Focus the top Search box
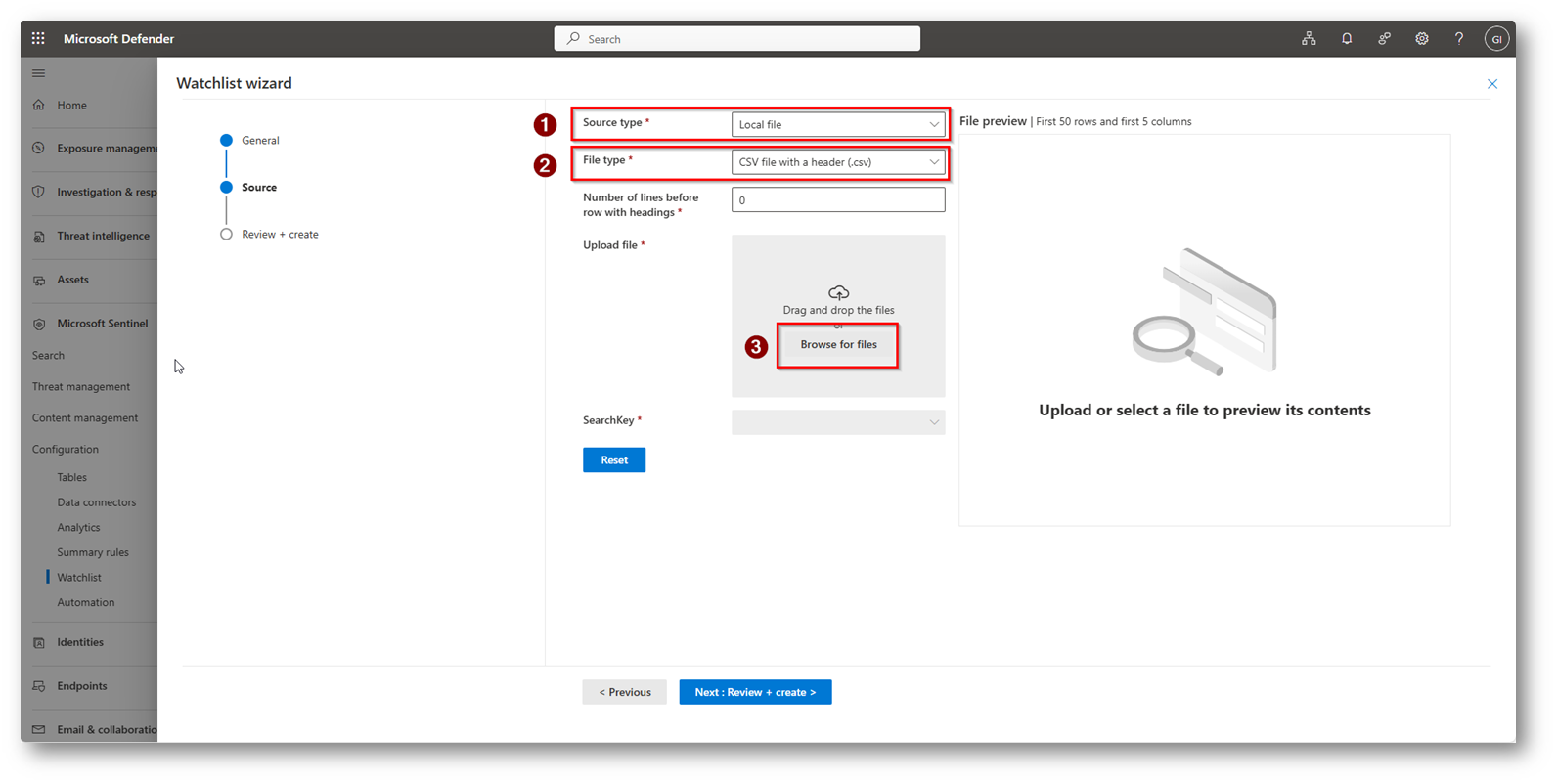 point(737,39)
